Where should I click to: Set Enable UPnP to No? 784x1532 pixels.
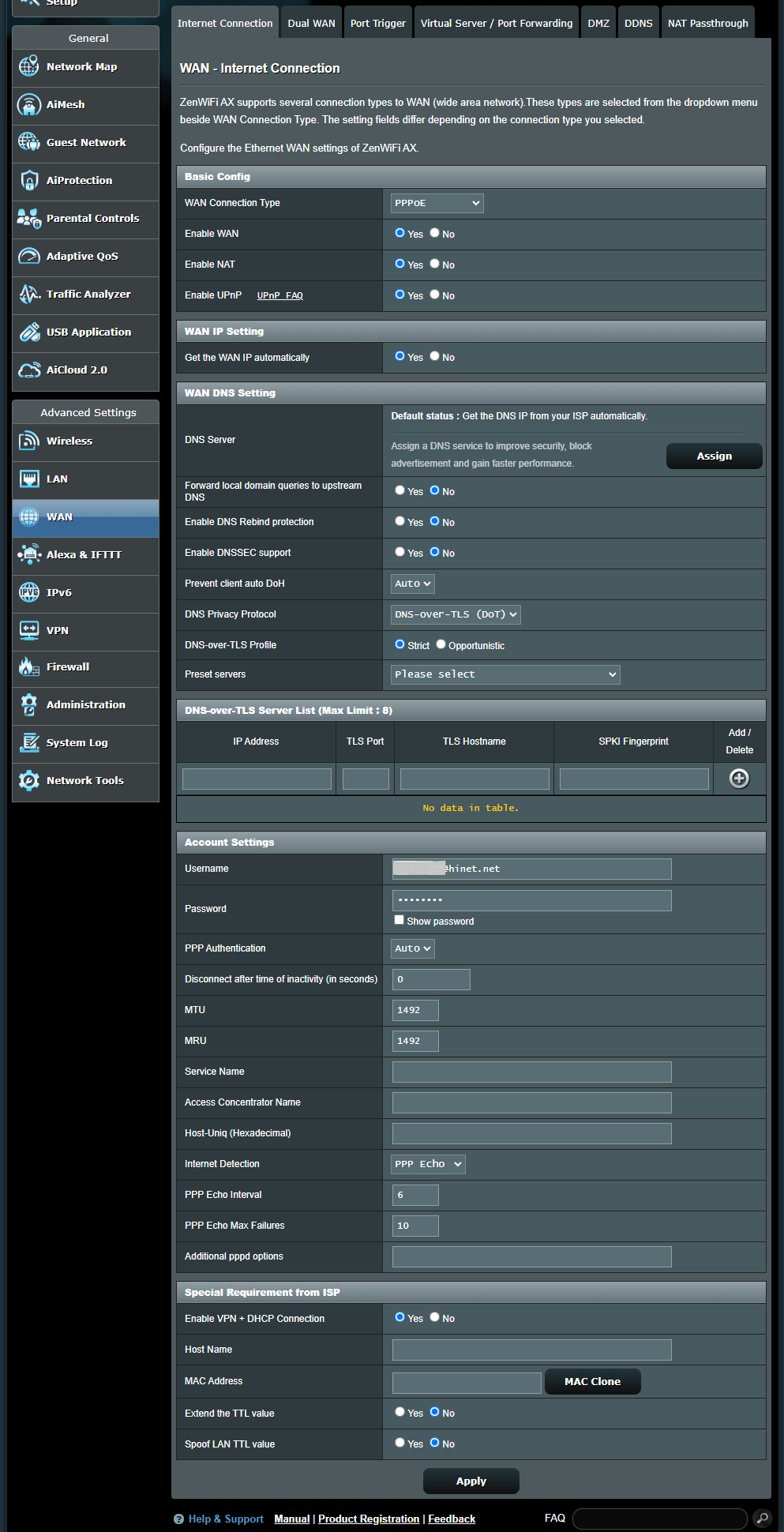tap(434, 295)
